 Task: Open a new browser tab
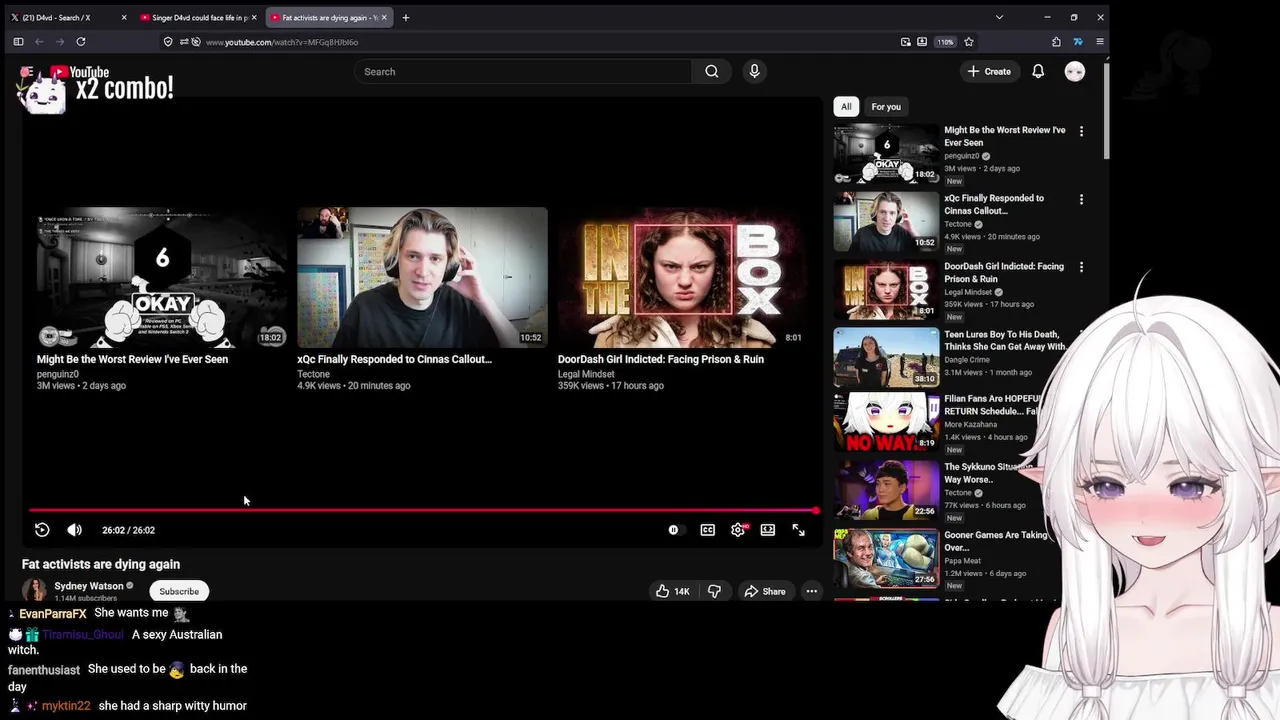tap(406, 17)
